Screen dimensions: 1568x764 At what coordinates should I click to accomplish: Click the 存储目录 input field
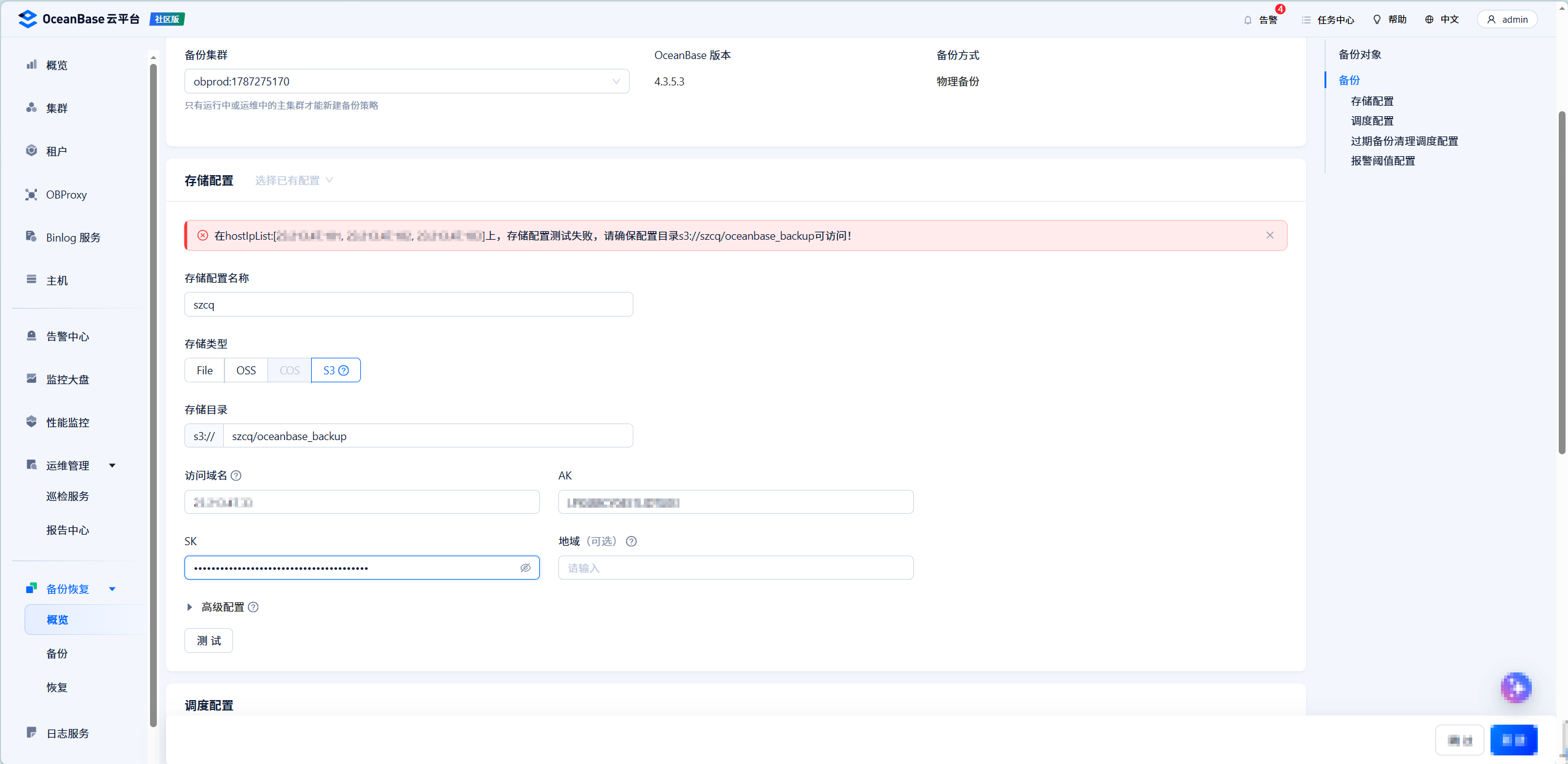click(x=428, y=436)
